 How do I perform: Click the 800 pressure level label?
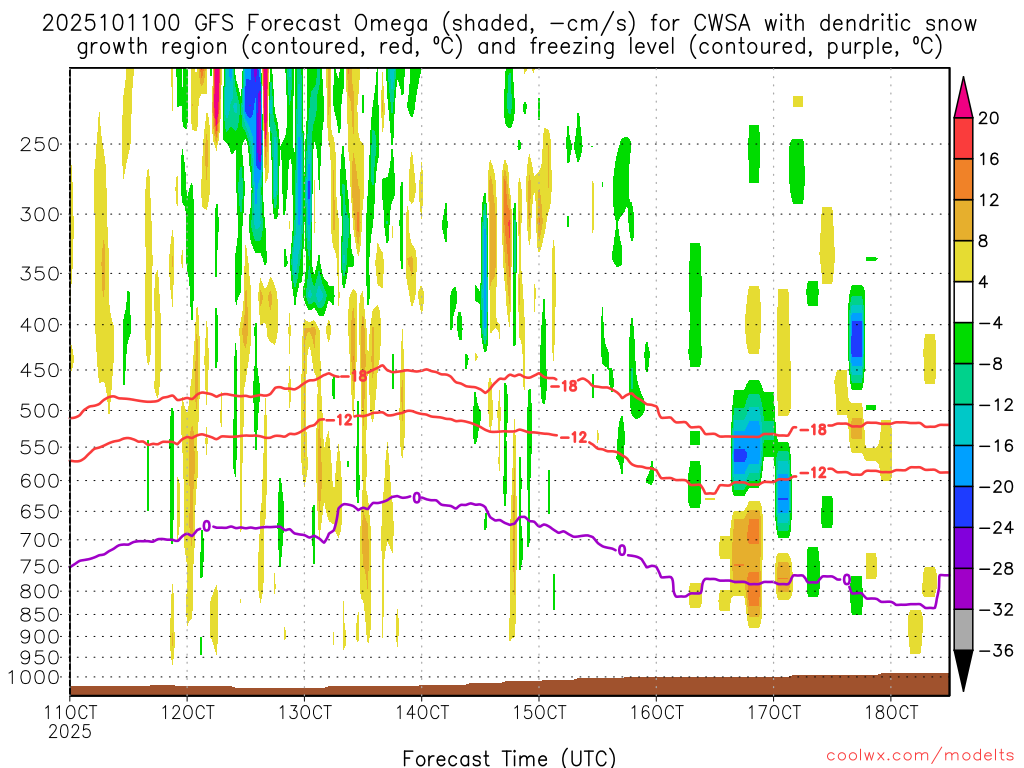(x=40, y=592)
